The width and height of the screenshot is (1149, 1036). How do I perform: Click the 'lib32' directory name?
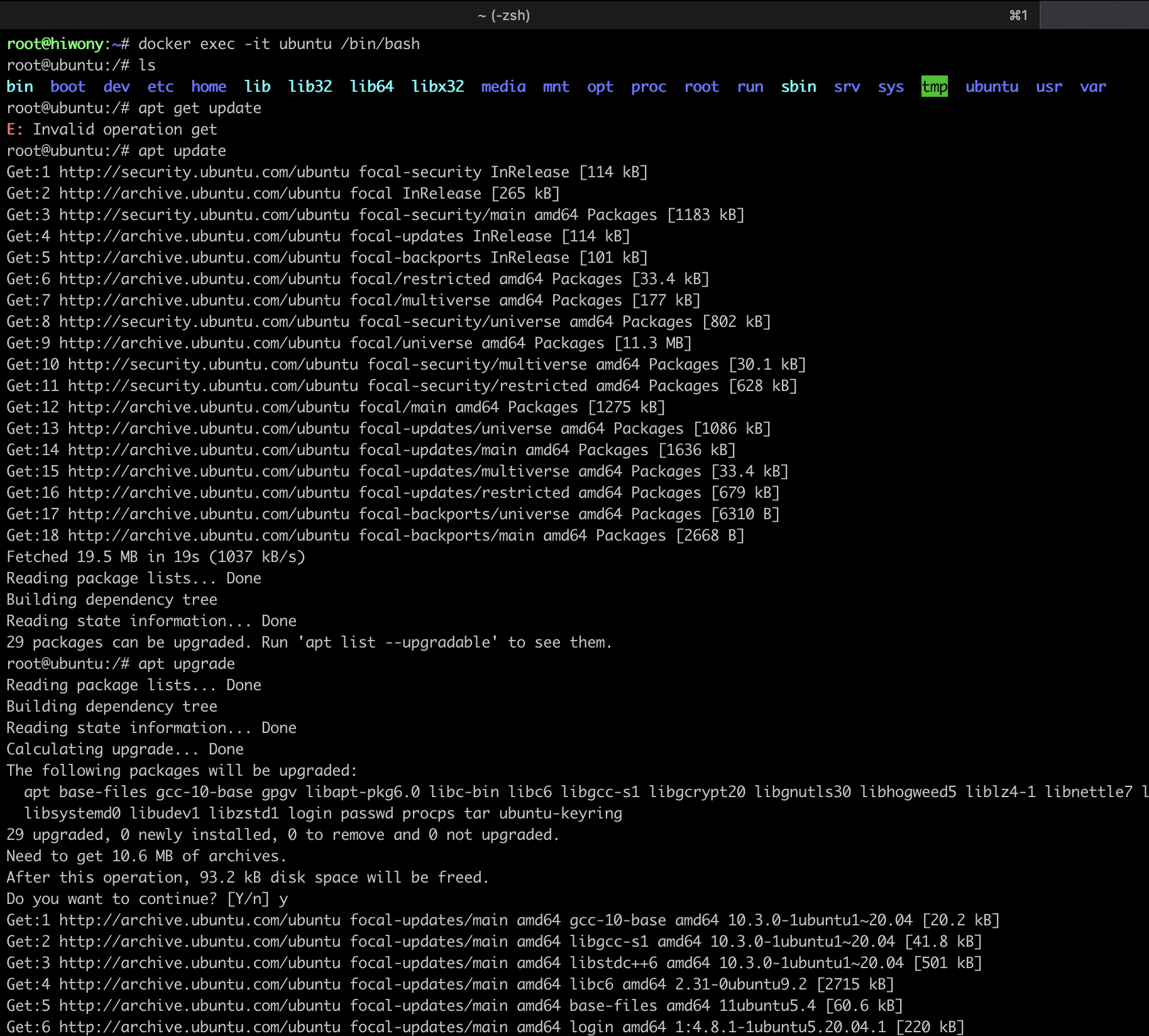click(310, 87)
